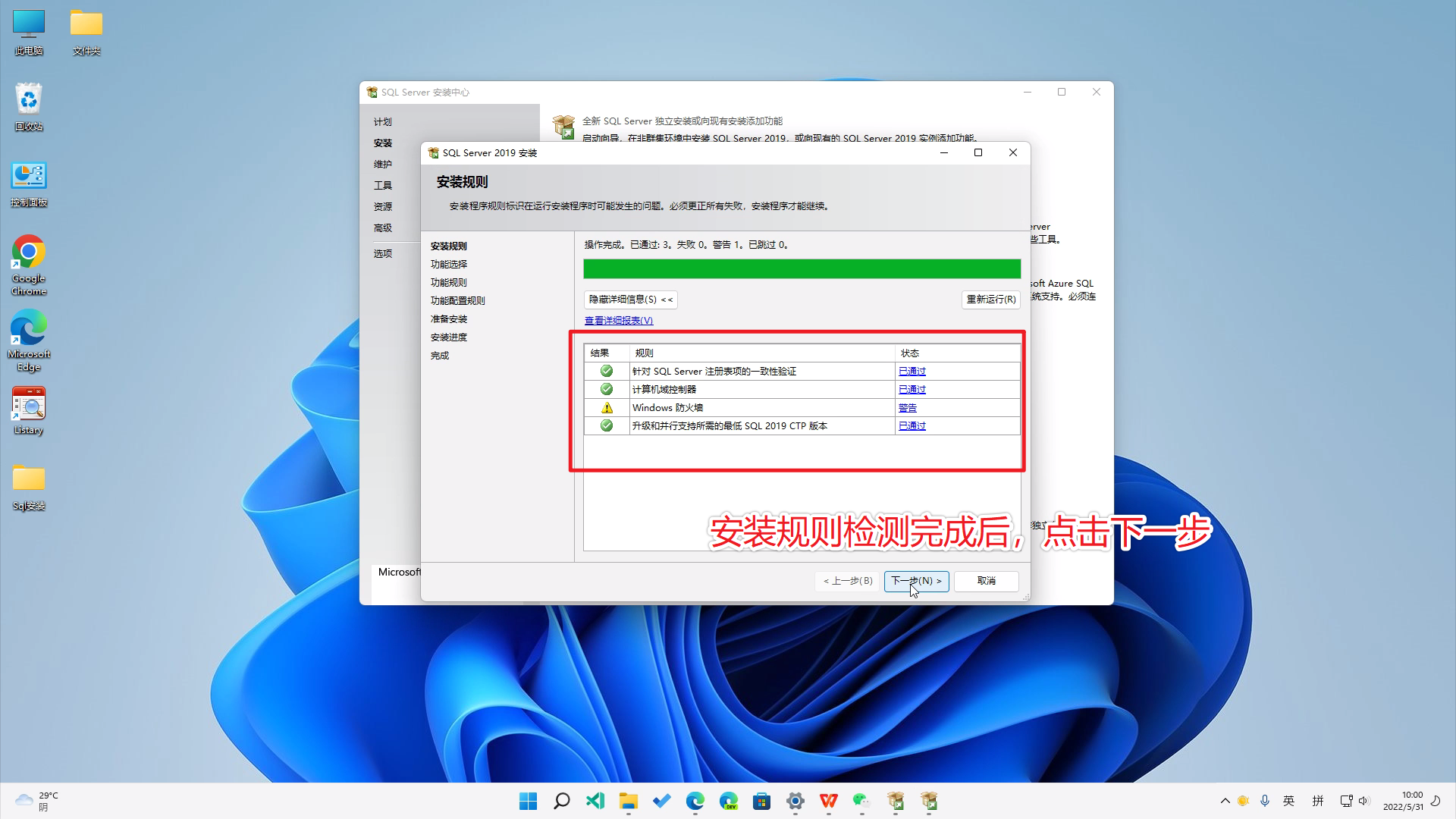Select 选项 in Installation Center sidebar
Screen dimensions: 1456x819
coord(382,253)
